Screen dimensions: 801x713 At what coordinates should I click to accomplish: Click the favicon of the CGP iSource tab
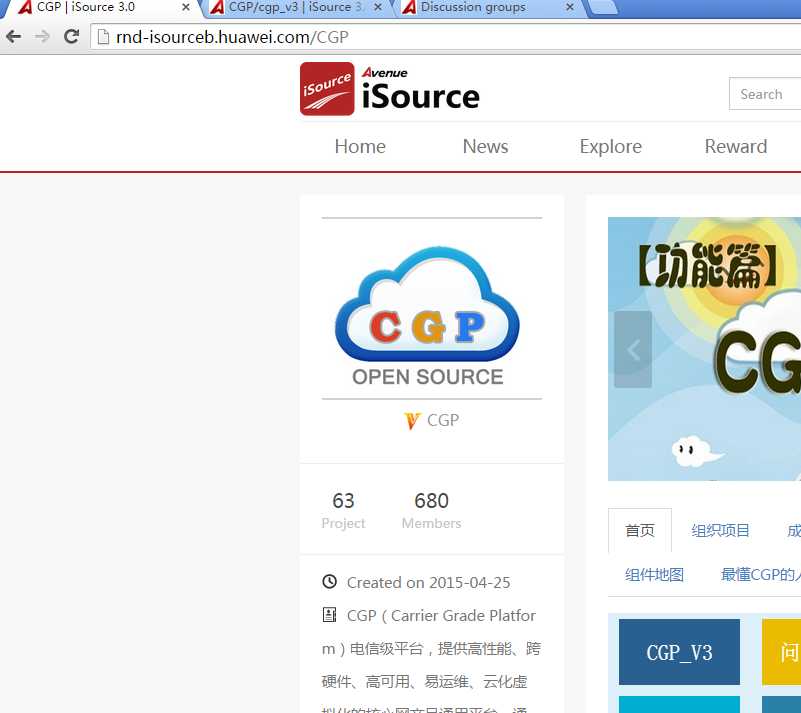(x=25, y=7)
